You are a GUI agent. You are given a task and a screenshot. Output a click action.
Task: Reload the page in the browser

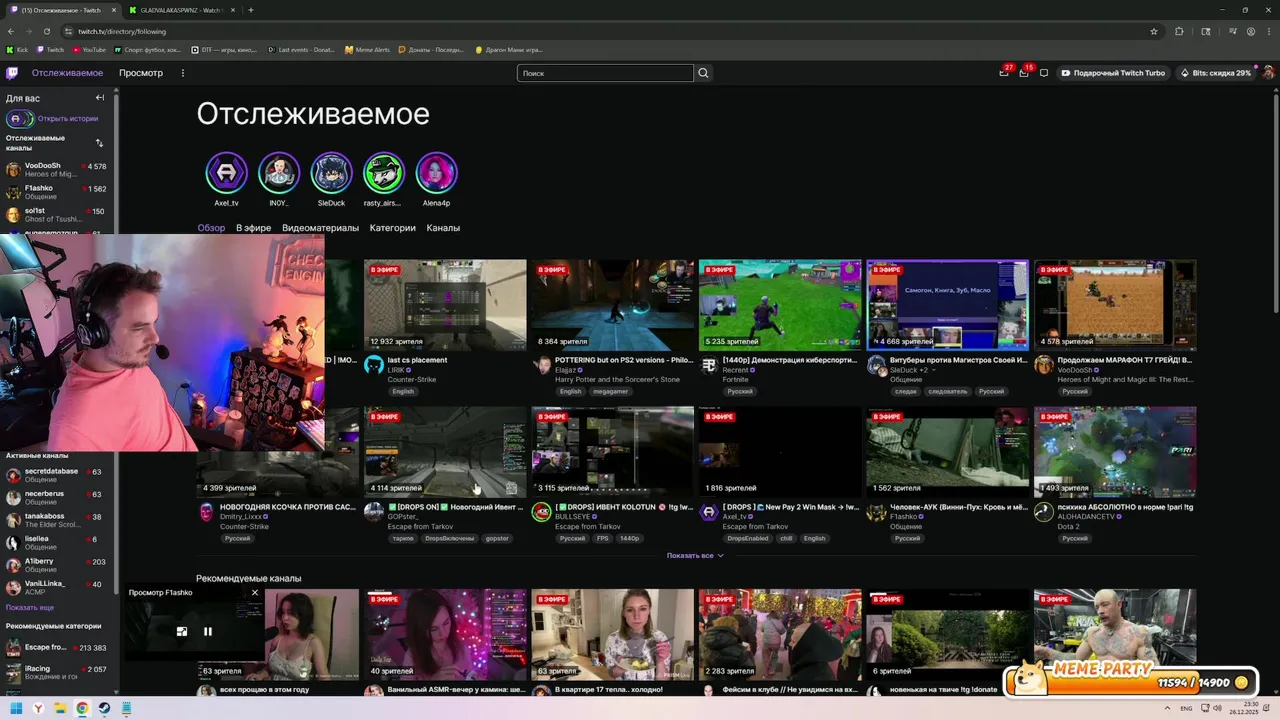pos(47,31)
